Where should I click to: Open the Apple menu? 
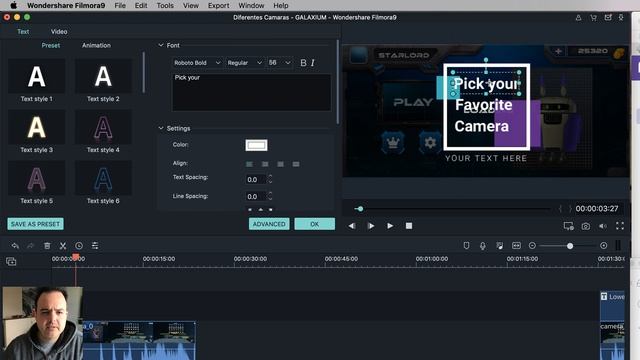13,5
